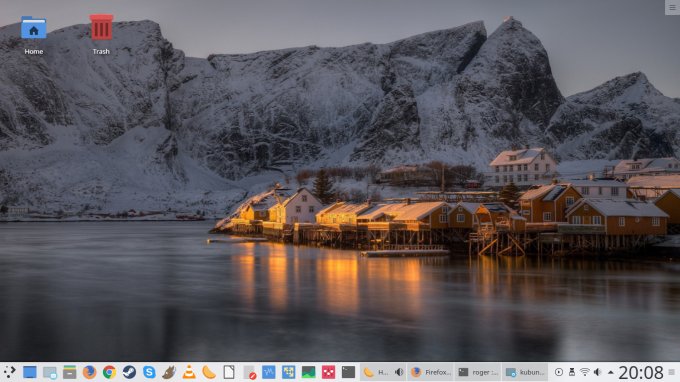Open the KDE application launcher

coord(10,372)
